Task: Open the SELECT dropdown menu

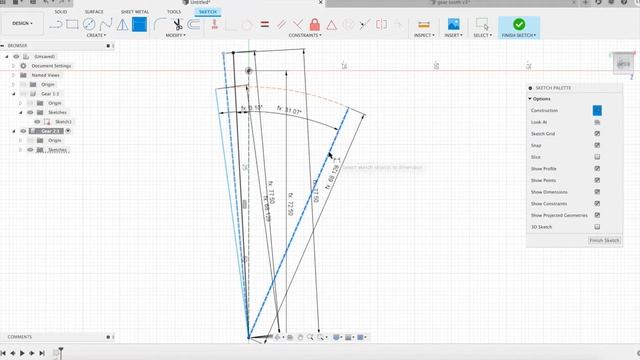Action: pos(482,36)
